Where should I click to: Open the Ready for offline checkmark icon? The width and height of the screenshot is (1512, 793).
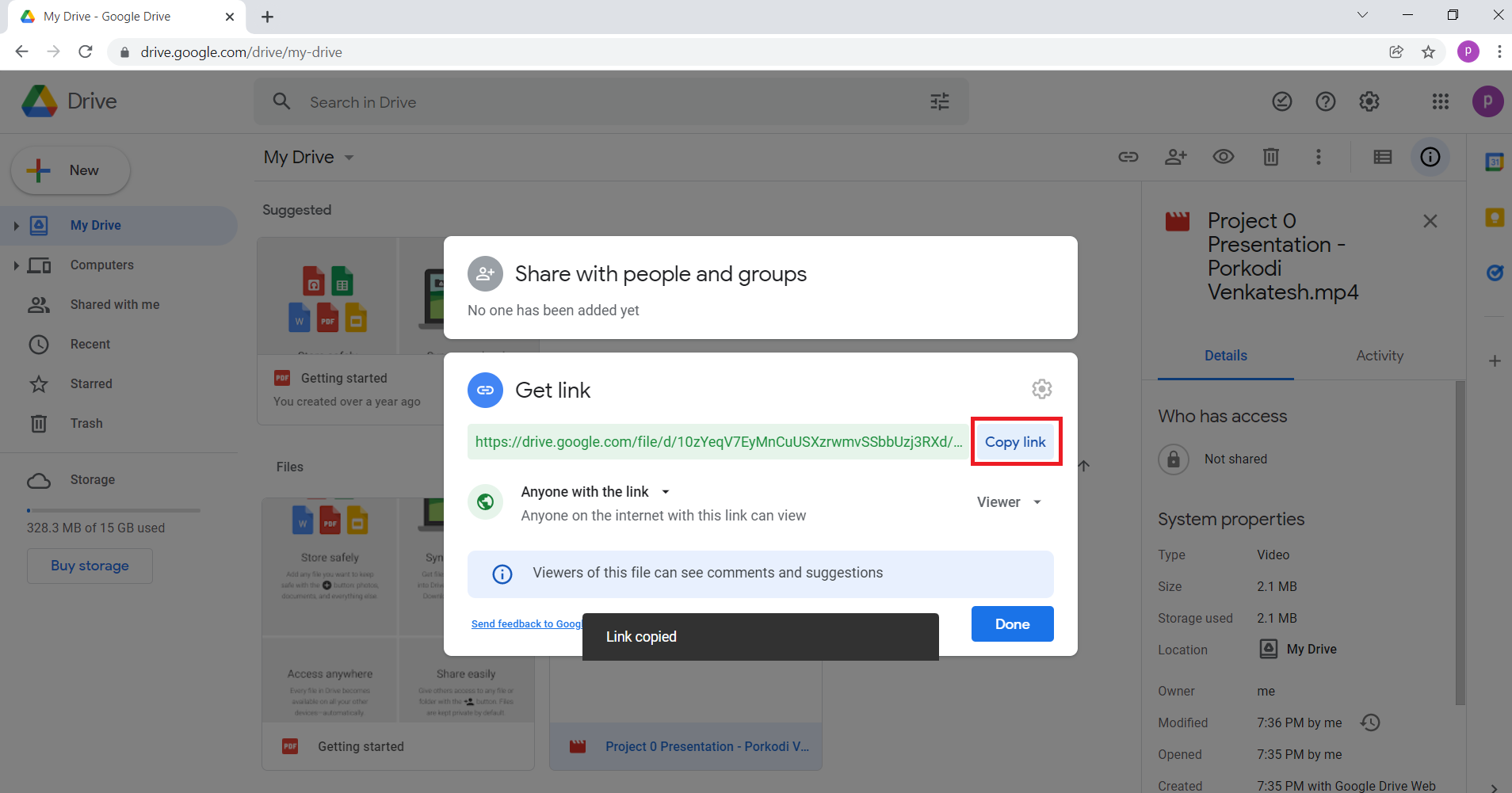click(1281, 101)
